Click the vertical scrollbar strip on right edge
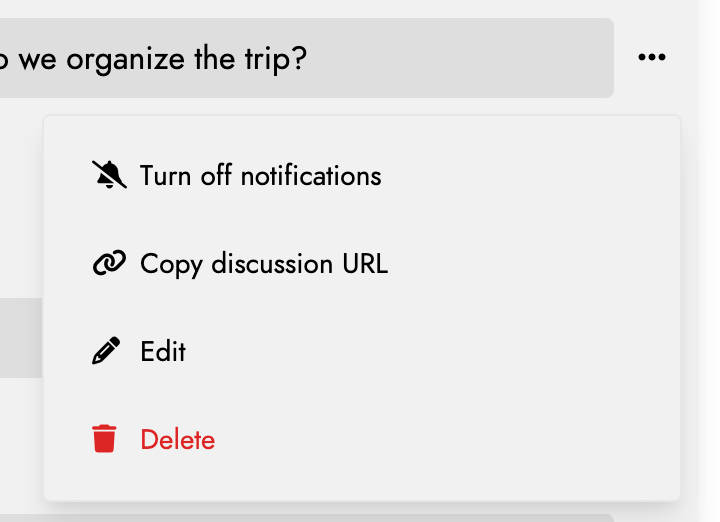720x522 pixels. click(x=709, y=261)
